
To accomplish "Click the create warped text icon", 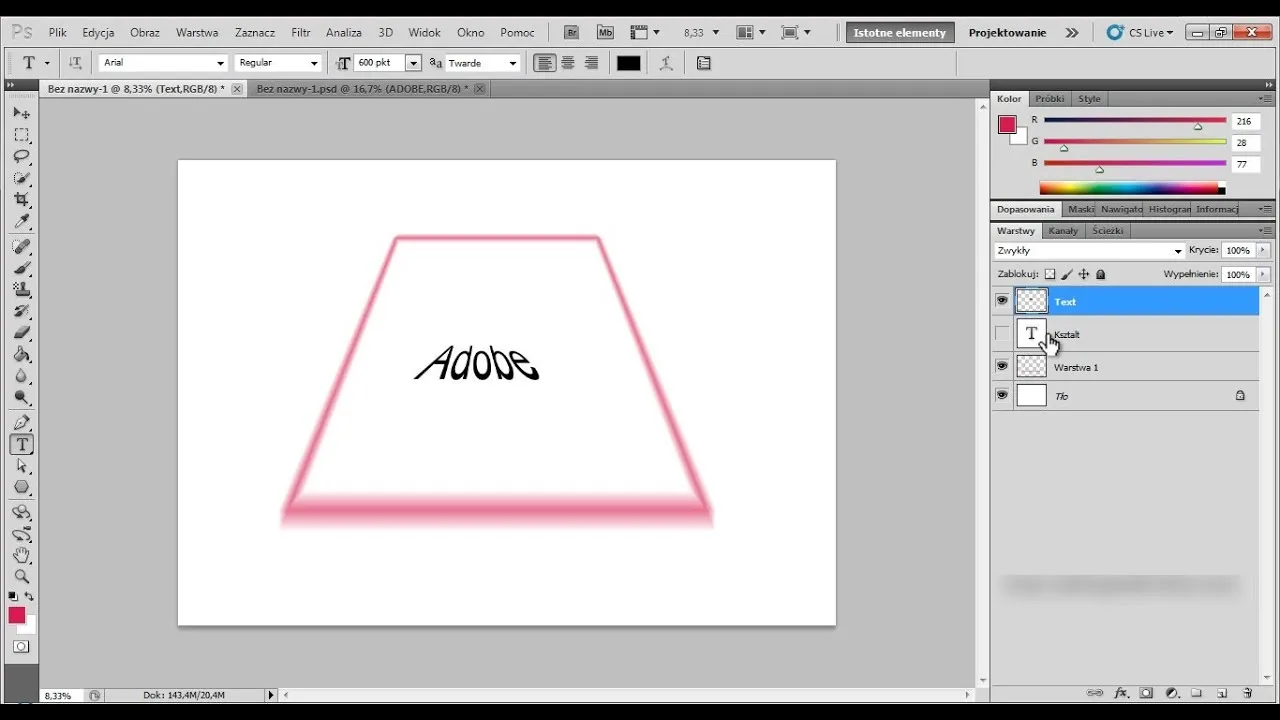I will (x=666, y=63).
